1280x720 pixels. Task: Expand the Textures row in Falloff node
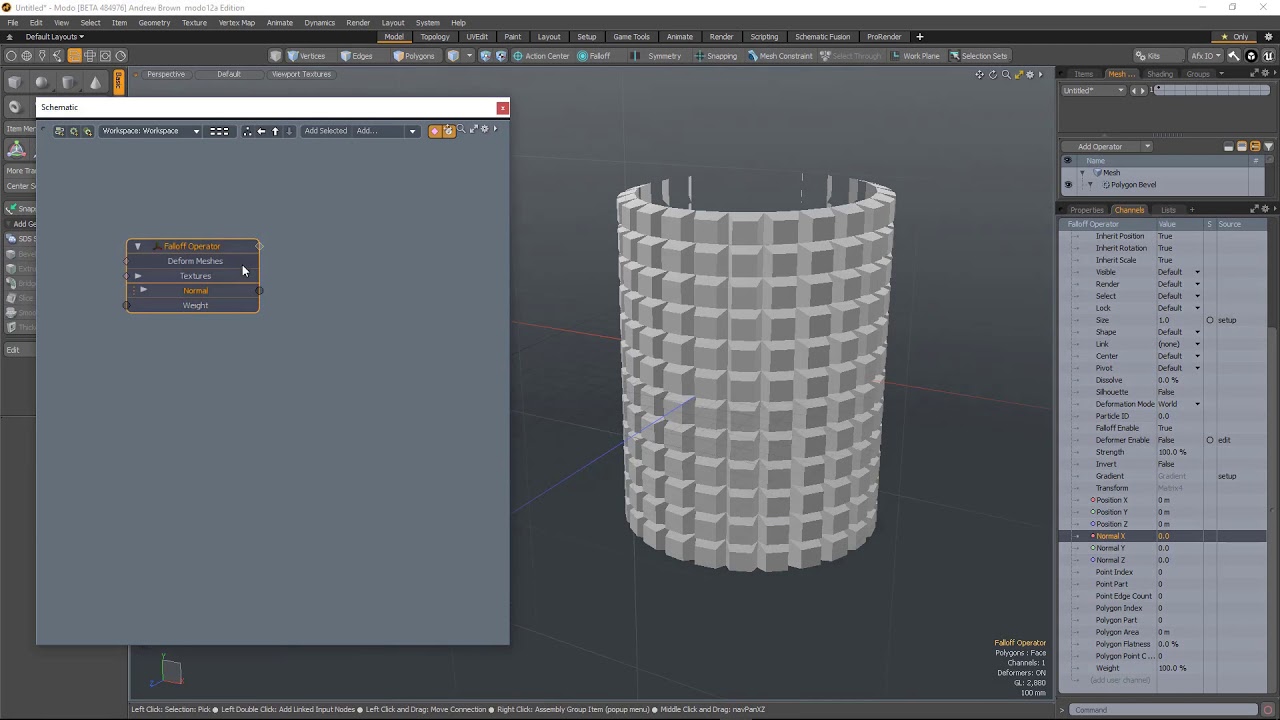(x=138, y=276)
